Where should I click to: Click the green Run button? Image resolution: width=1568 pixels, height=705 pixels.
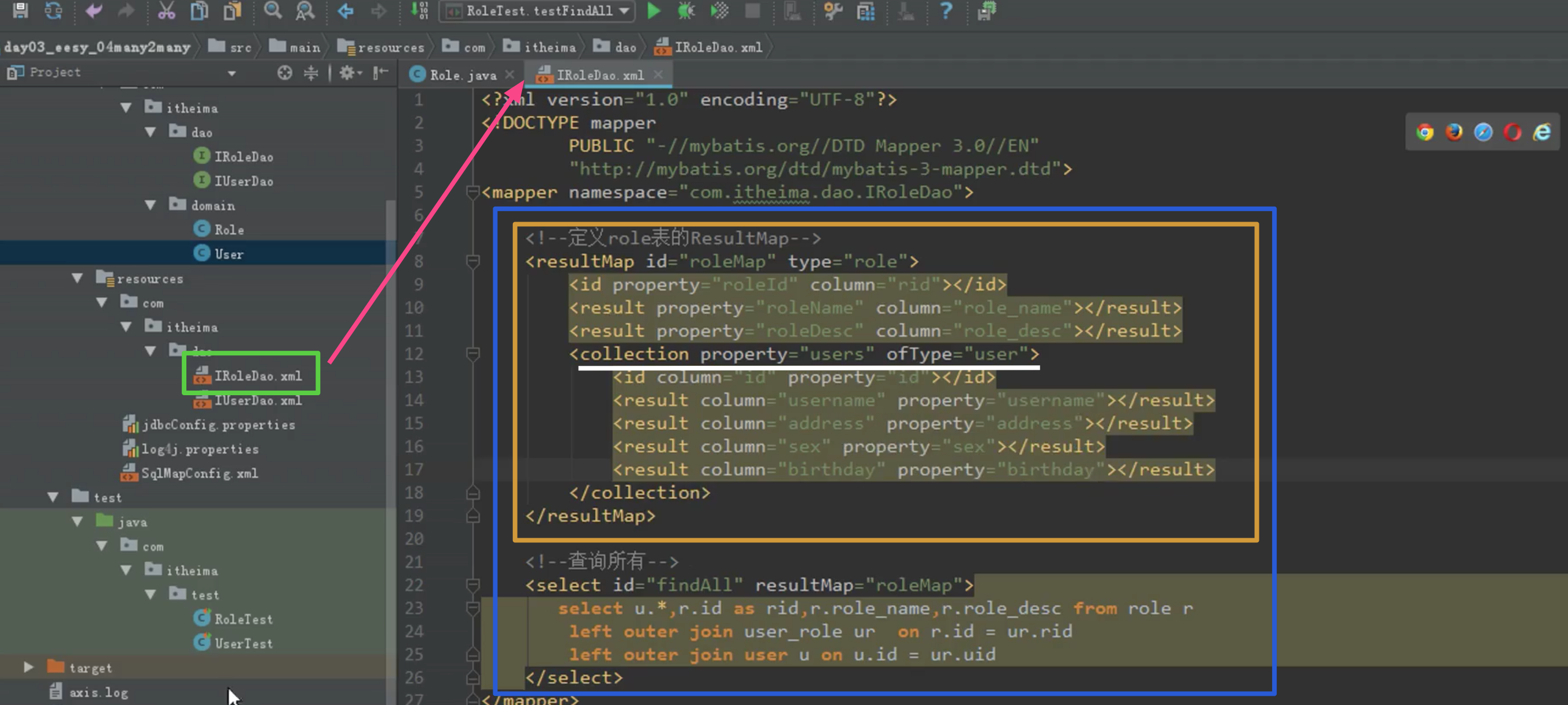tap(653, 10)
